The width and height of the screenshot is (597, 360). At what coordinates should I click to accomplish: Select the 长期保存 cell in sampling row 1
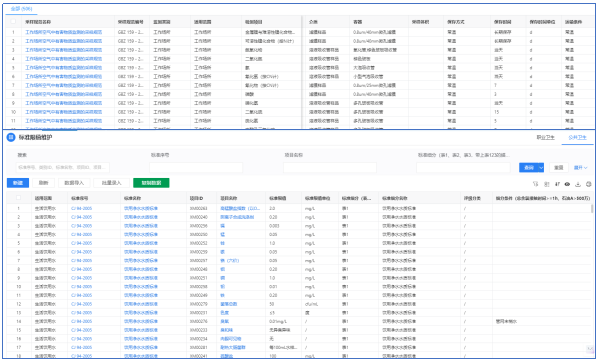503,32
